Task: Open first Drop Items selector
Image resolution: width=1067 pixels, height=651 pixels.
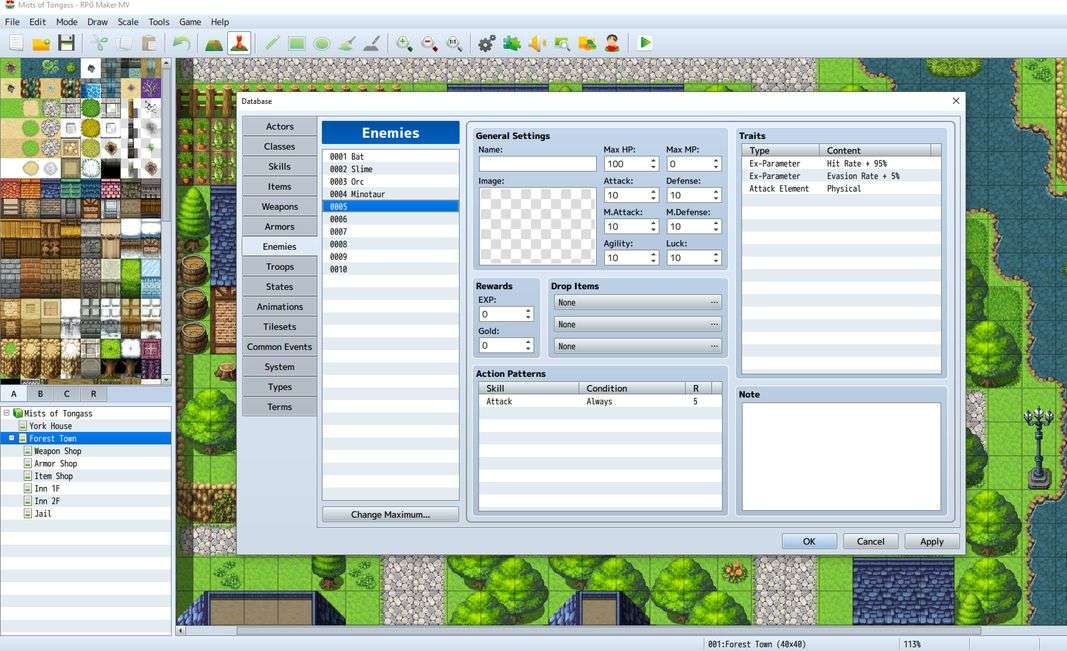Action: tap(636, 302)
